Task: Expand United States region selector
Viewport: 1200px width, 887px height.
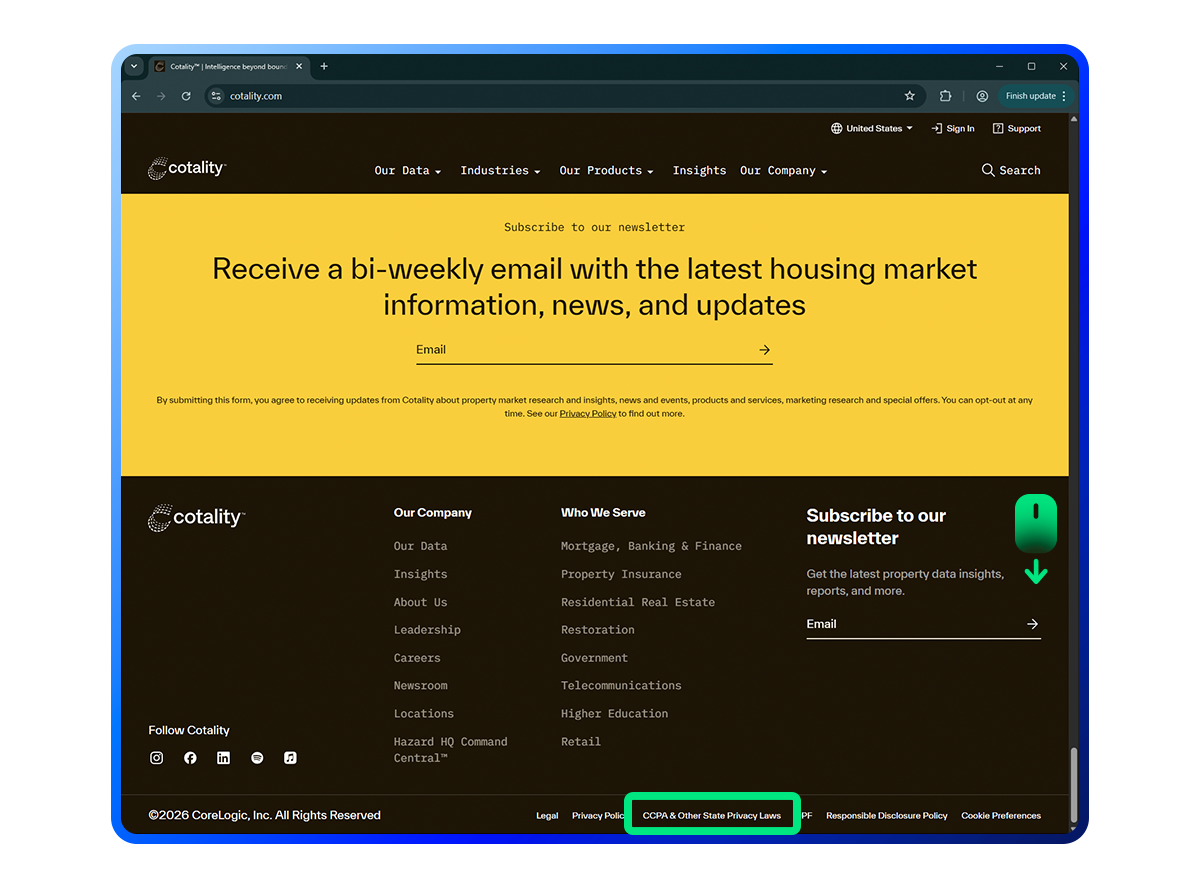Action: (x=872, y=129)
